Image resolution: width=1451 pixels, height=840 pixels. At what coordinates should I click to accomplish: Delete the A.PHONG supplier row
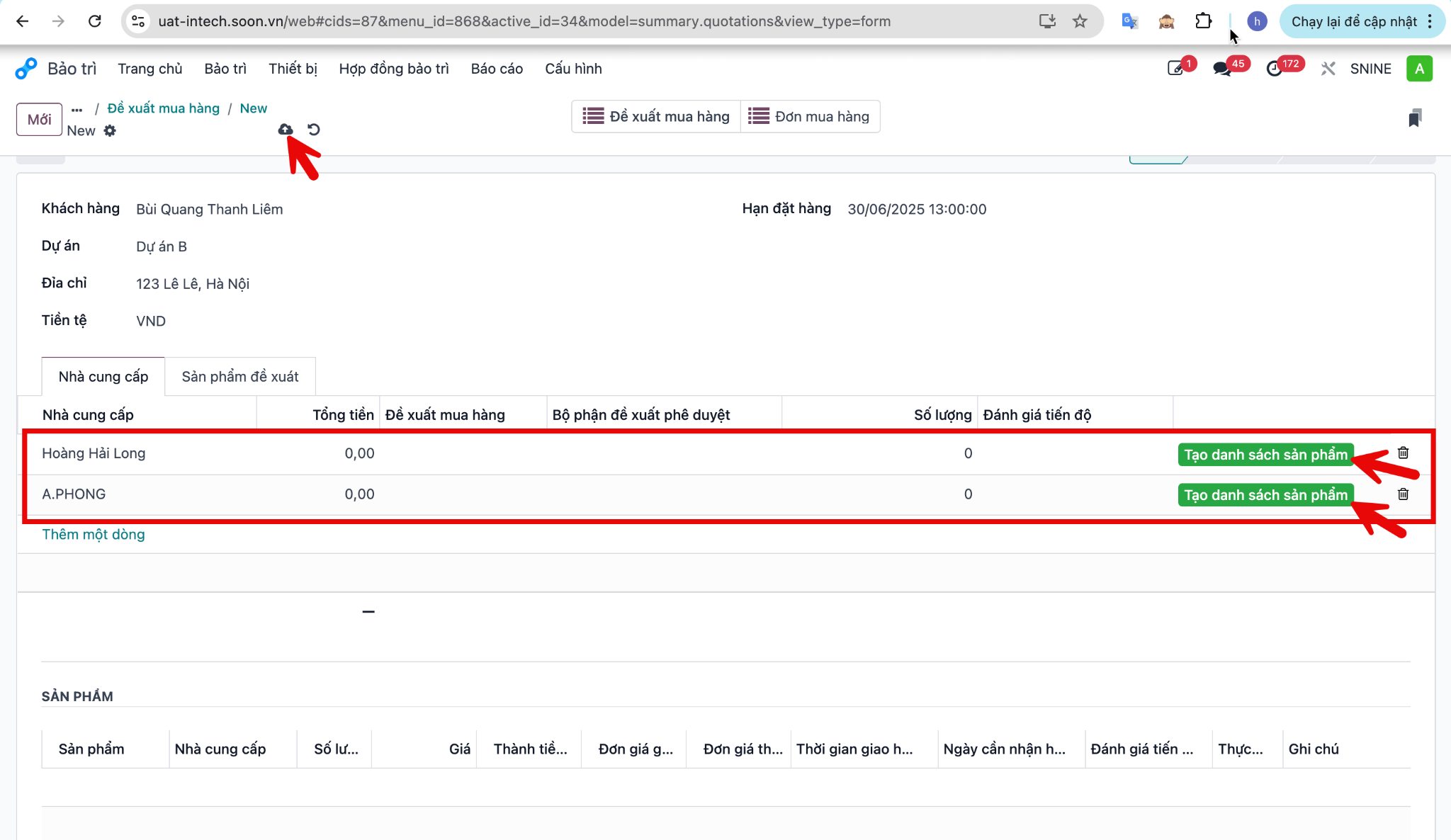tap(1403, 494)
